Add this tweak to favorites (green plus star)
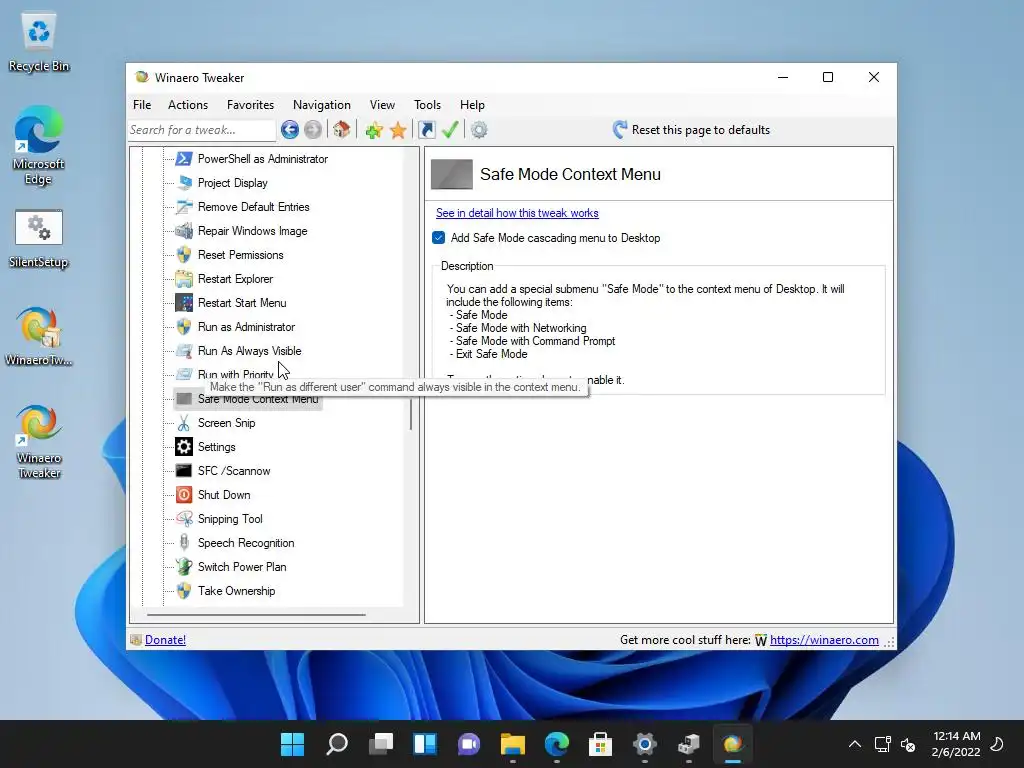1024x768 pixels. coord(374,130)
